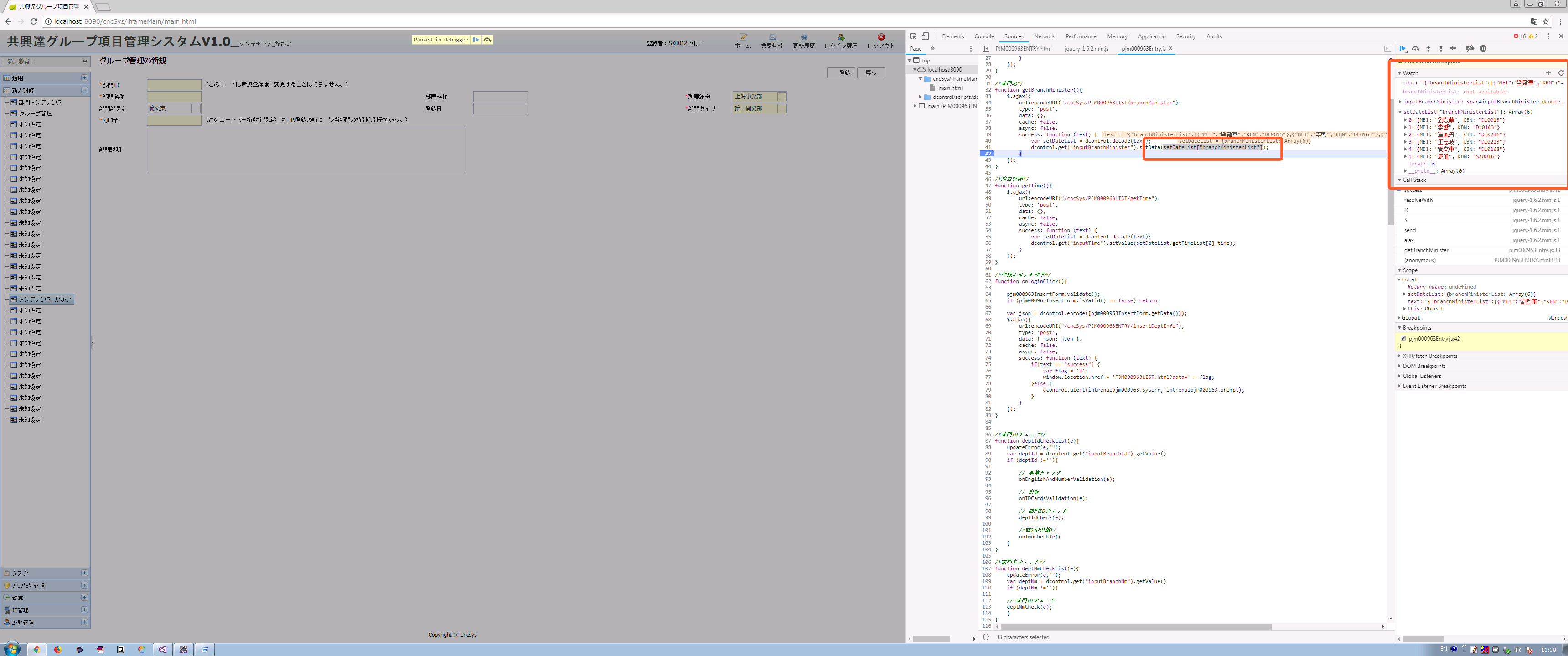Deactivate breakpoints icon in debugger toolbar
This screenshot has height=656, width=1568.
pyautogui.click(x=1470, y=49)
